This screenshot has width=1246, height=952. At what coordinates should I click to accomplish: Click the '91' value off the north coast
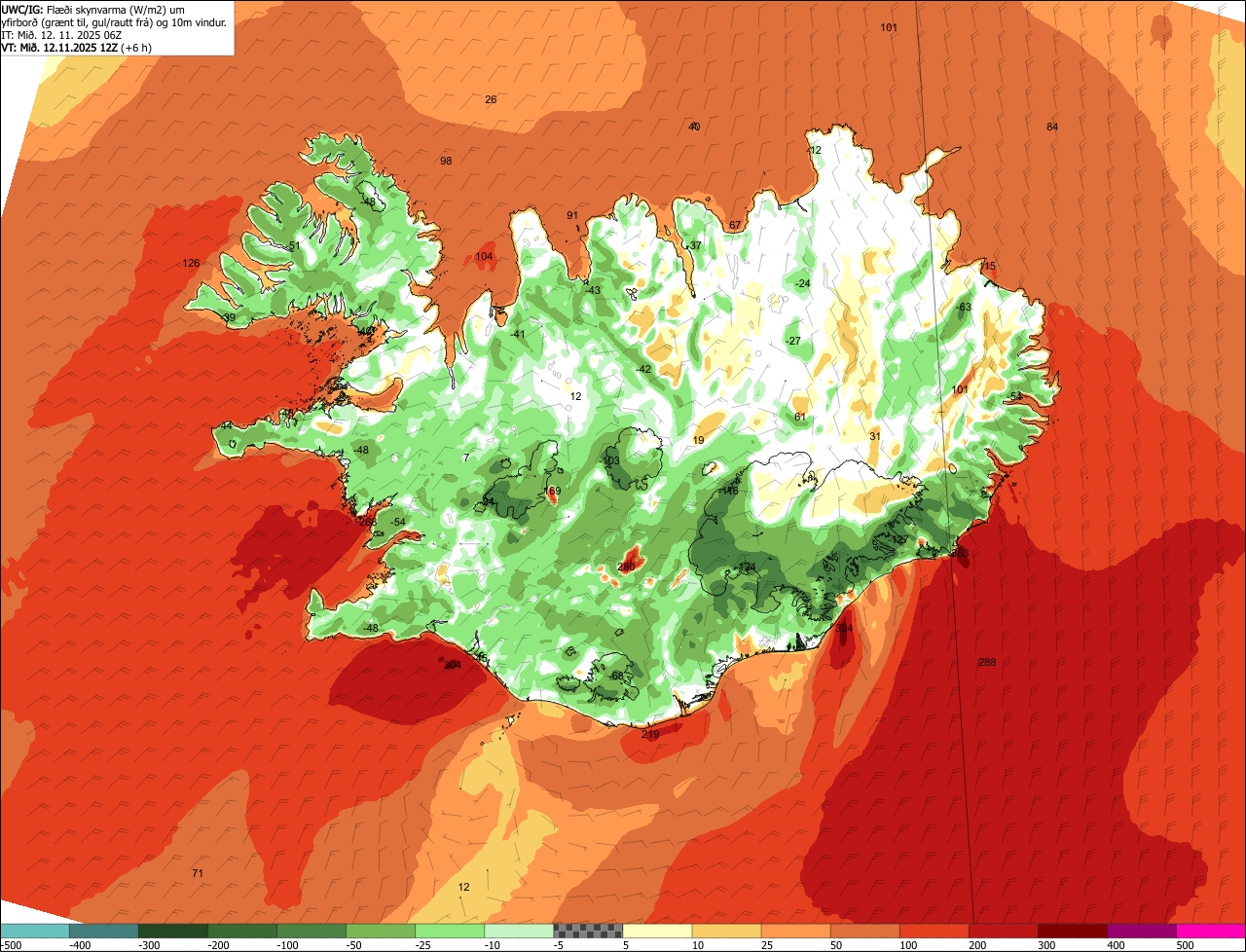coord(572,215)
